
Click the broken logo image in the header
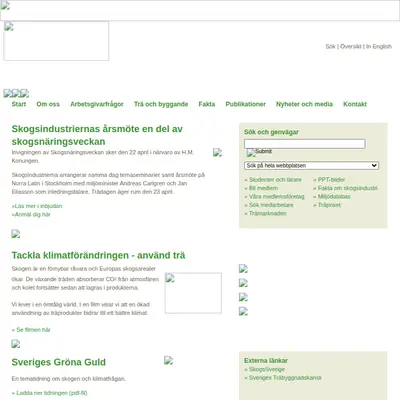[x=56, y=41]
